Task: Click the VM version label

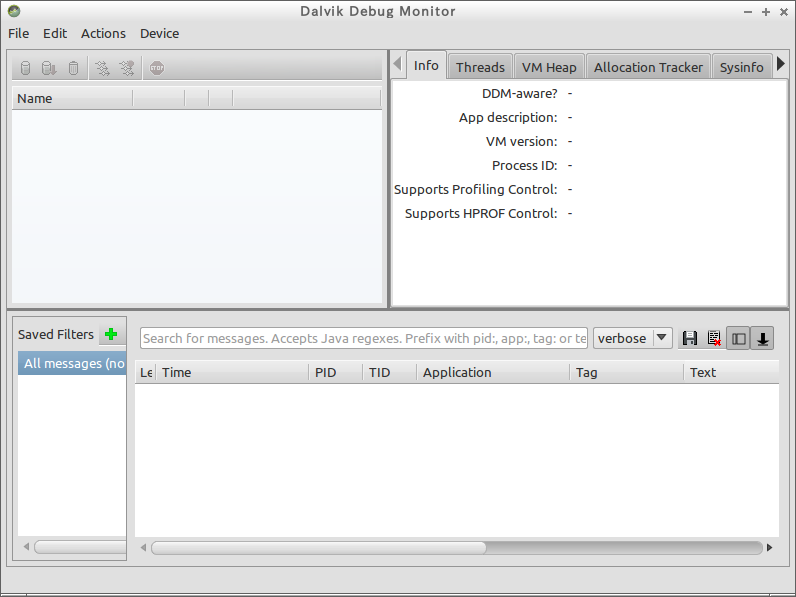Action: (x=521, y=142)
